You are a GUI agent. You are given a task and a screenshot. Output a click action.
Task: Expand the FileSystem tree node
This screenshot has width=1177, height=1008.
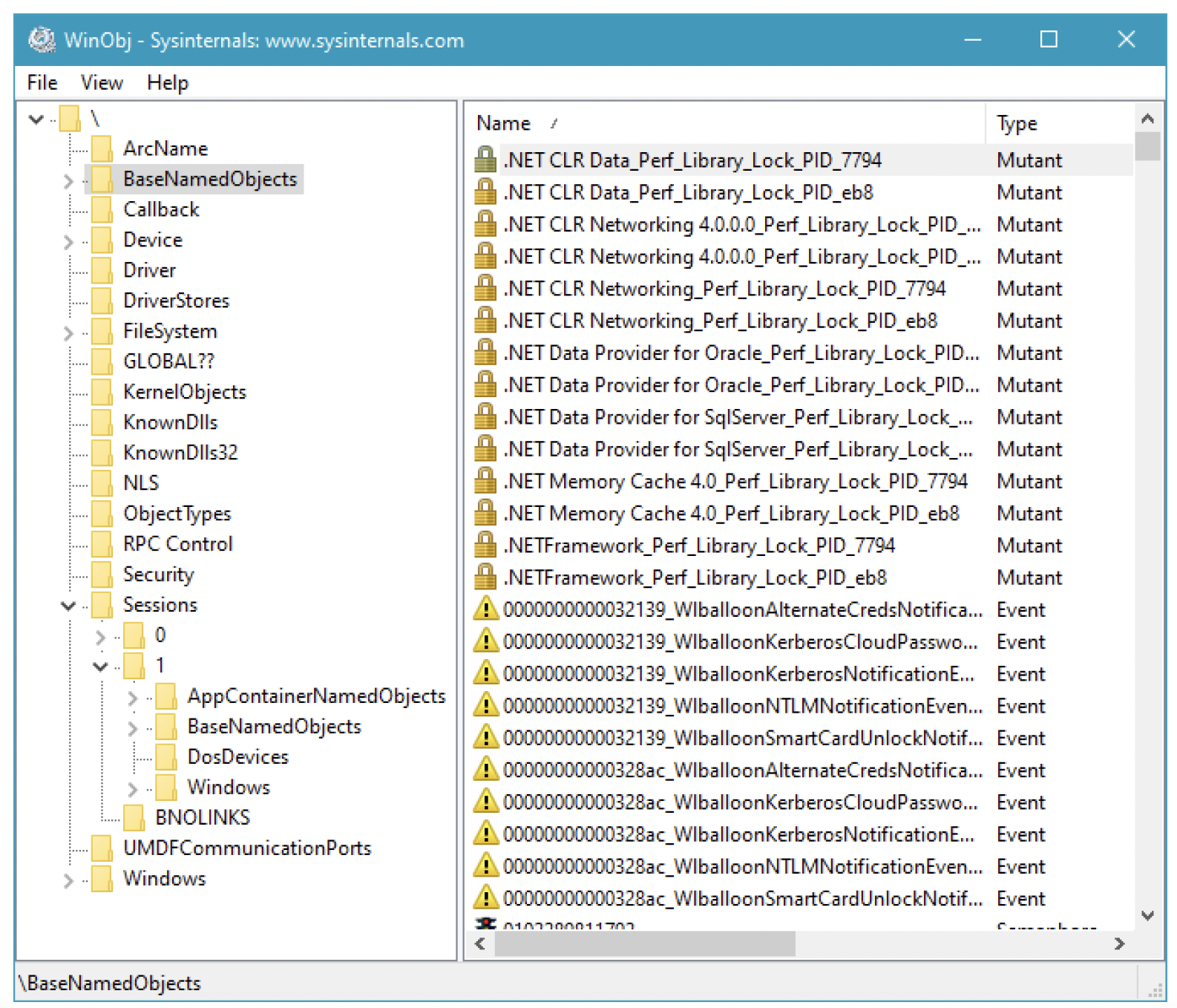click(68, 333)
